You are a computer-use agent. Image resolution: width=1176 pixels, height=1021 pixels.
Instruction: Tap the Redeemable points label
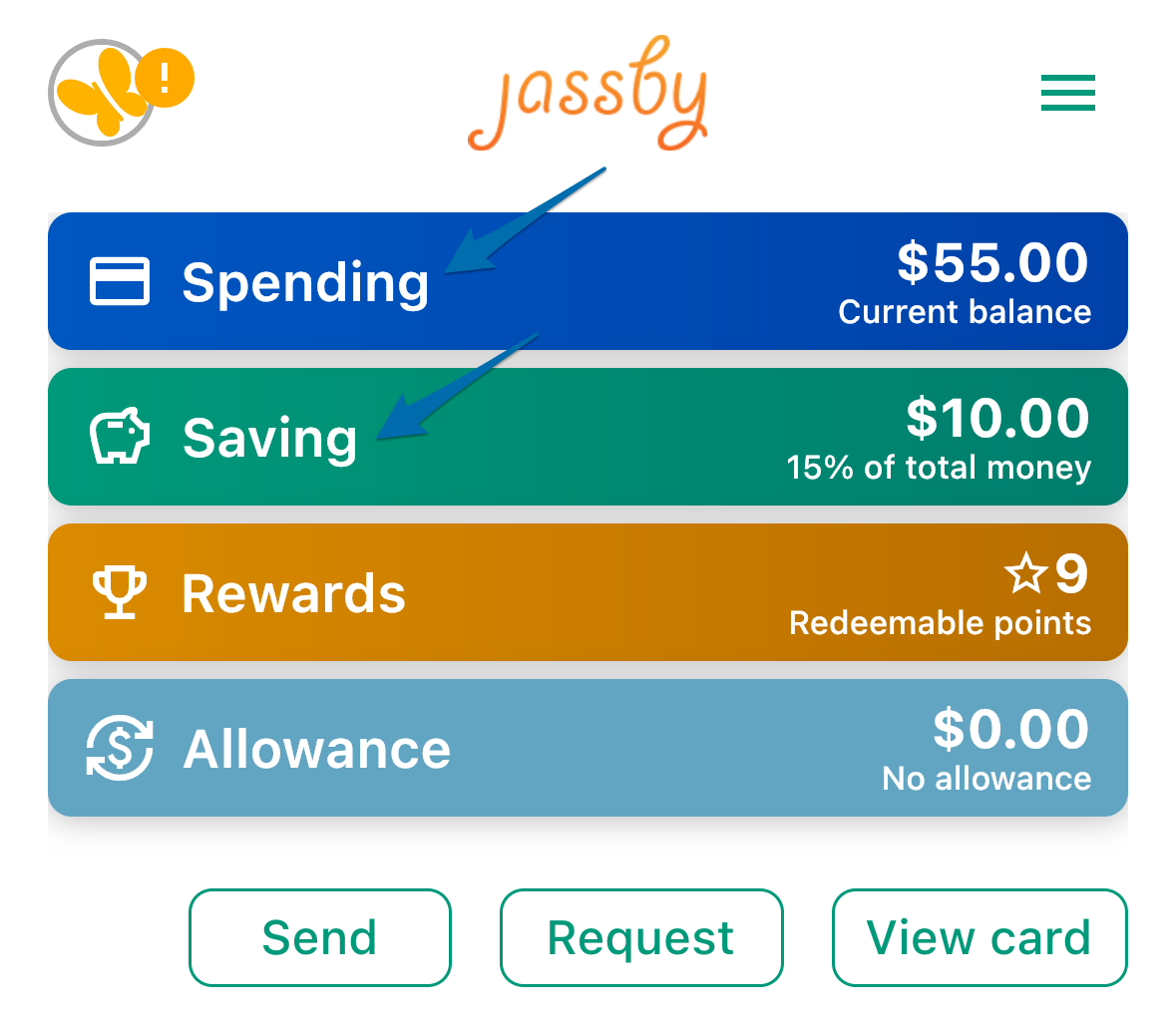[940, 624]
